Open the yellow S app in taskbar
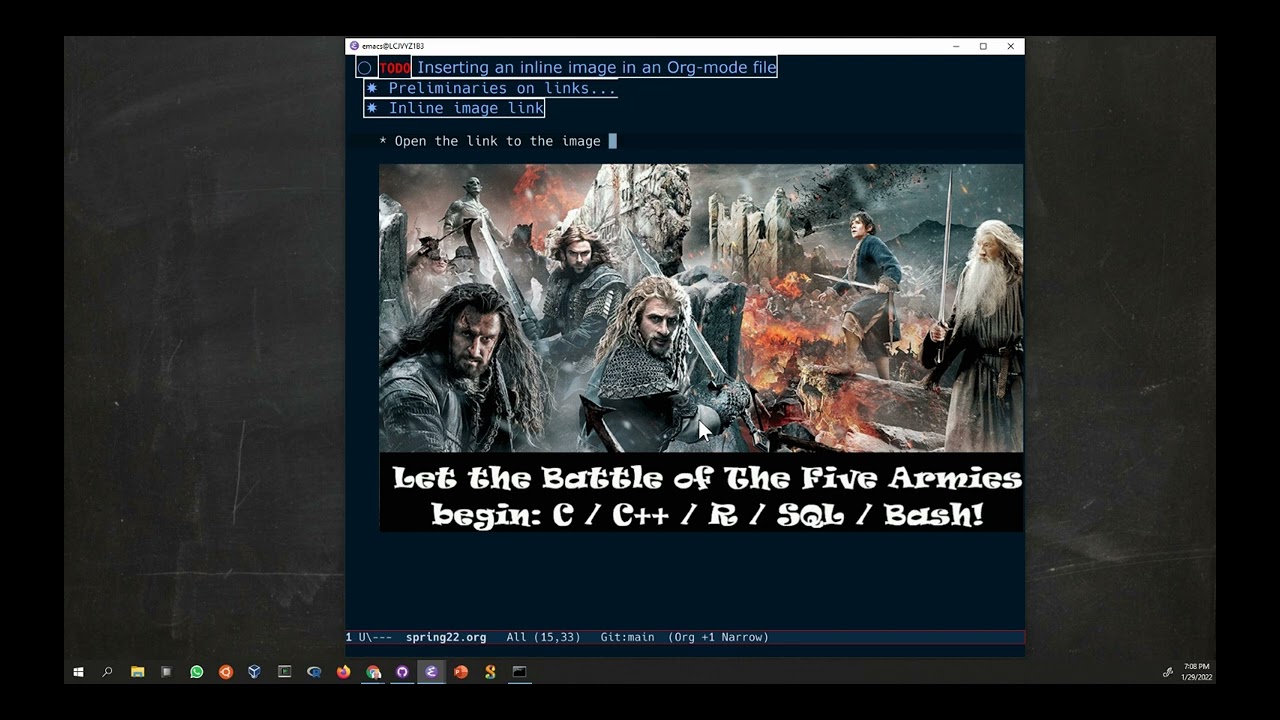Screen dimensions: 1280x720 click(x=490, y=672)
